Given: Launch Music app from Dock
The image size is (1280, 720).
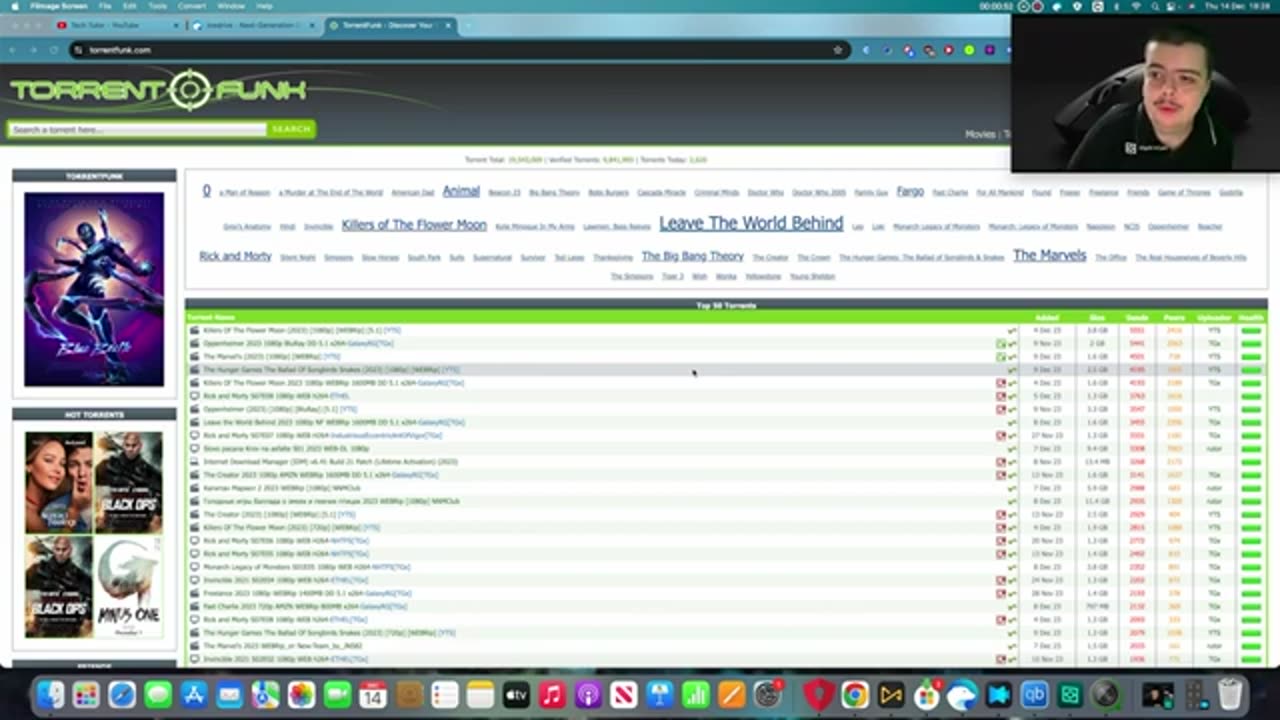Looking at the screenshot, I should pos(552,694).
